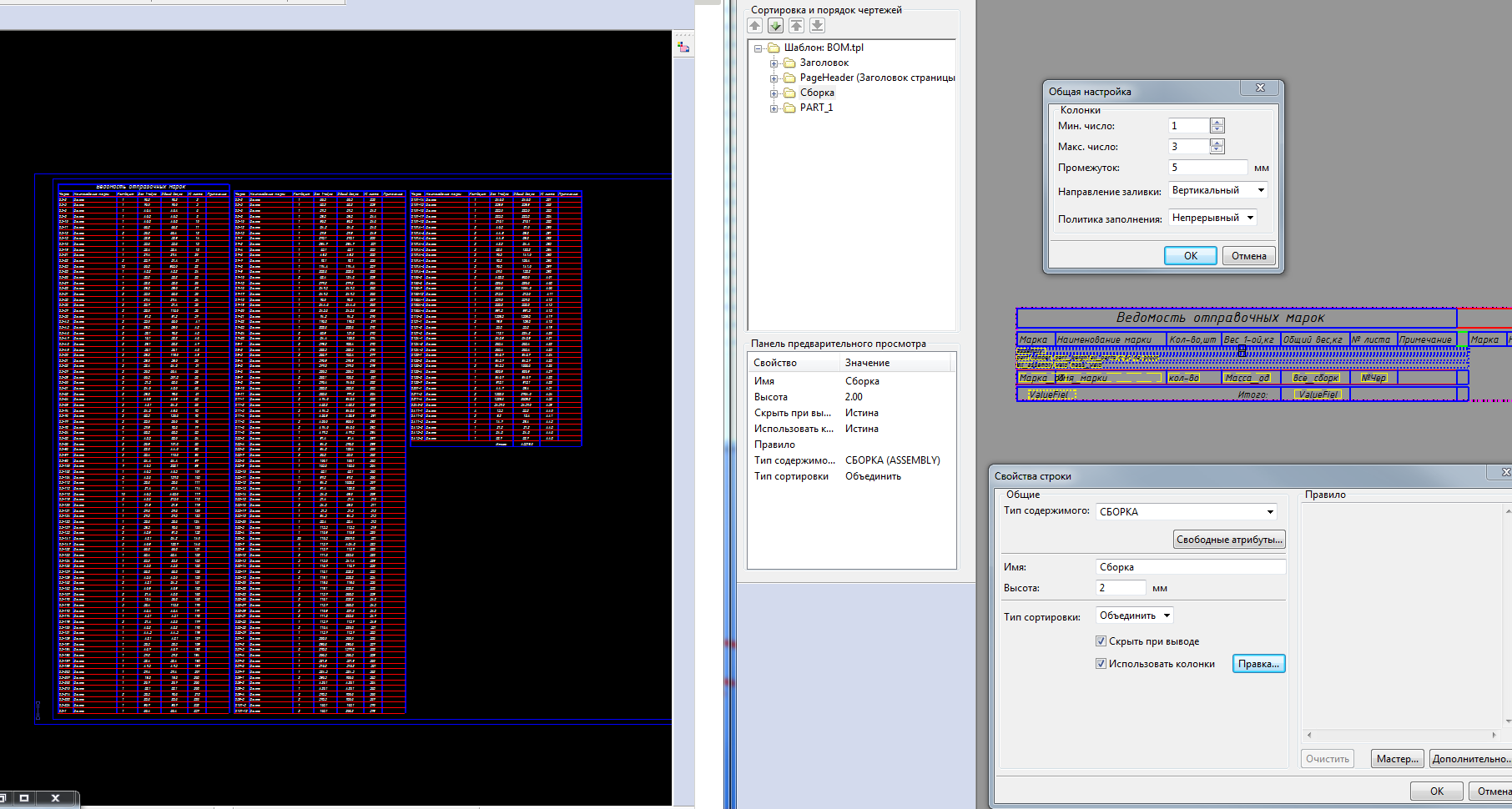Toggle the Скрыть при выводе checkbox
Viewport: 1512px width, 809px height.
point(1101,641)
